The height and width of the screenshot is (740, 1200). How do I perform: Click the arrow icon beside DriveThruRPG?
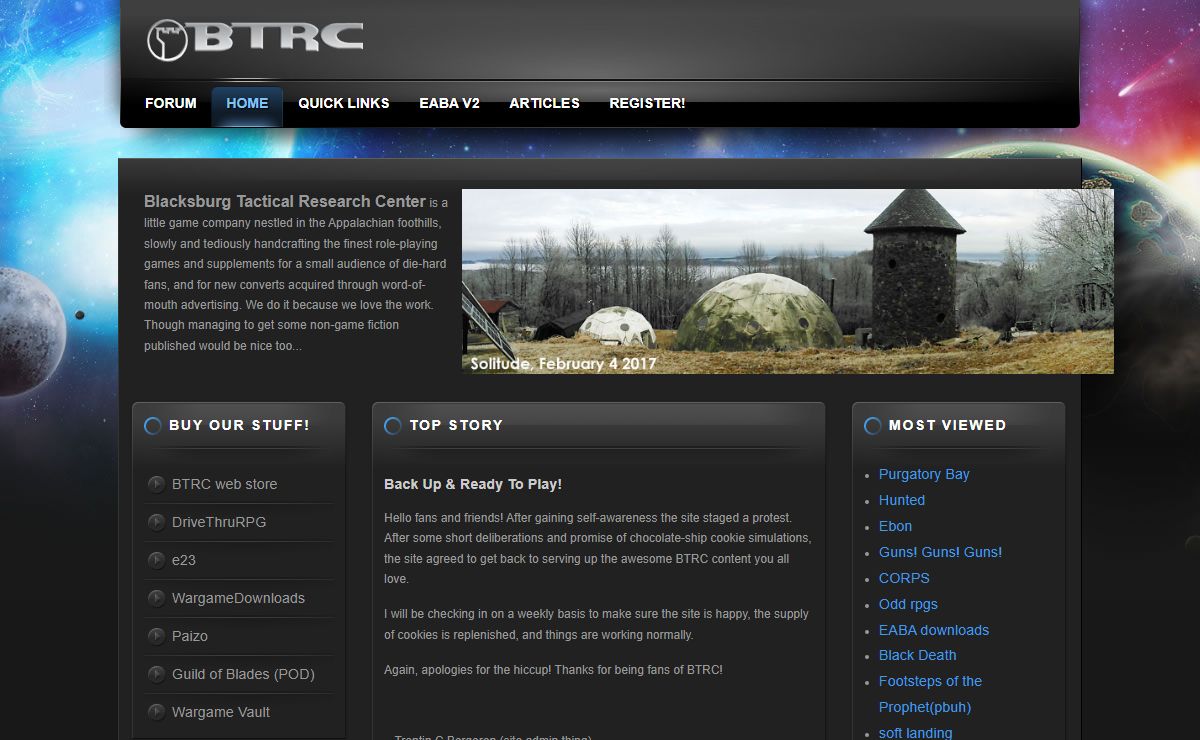156,522
